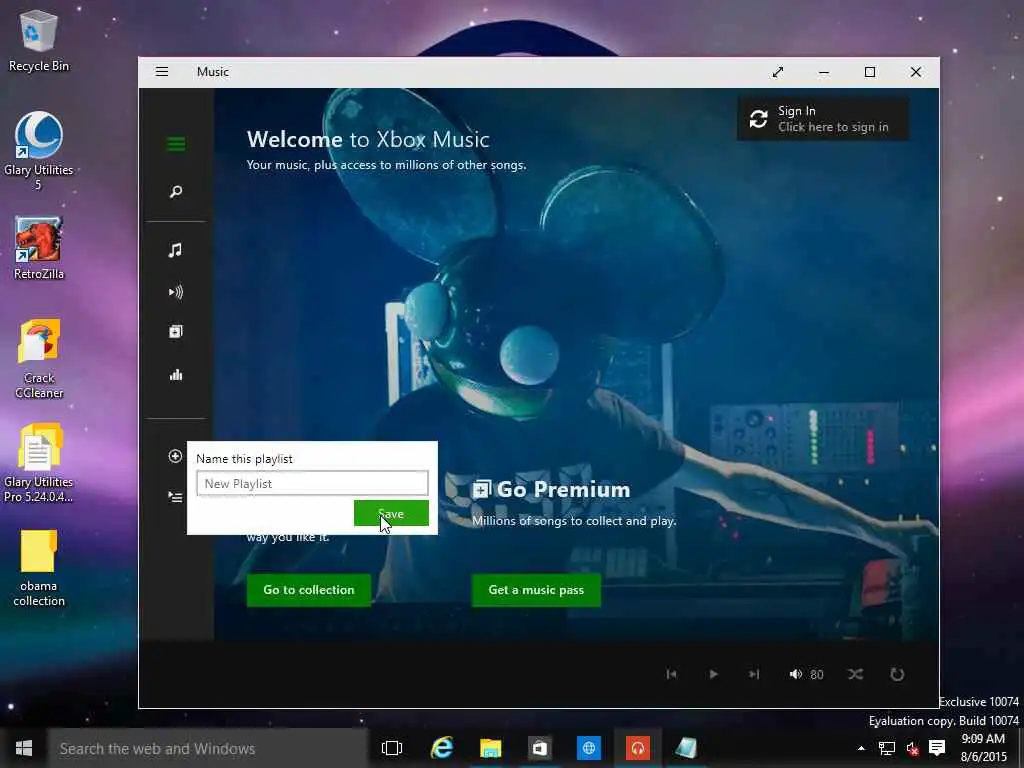1024x768 pixels.
Task: Open the radio speaker icon in sidebar
Action: (x=176, y=292)
